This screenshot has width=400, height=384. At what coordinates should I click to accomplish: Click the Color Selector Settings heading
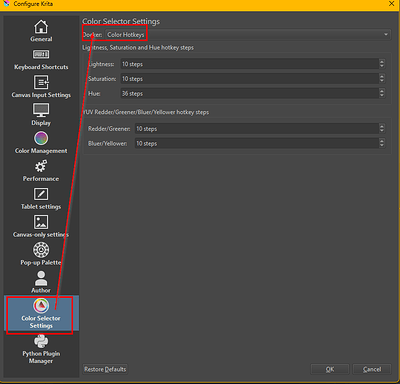point(121,21)
